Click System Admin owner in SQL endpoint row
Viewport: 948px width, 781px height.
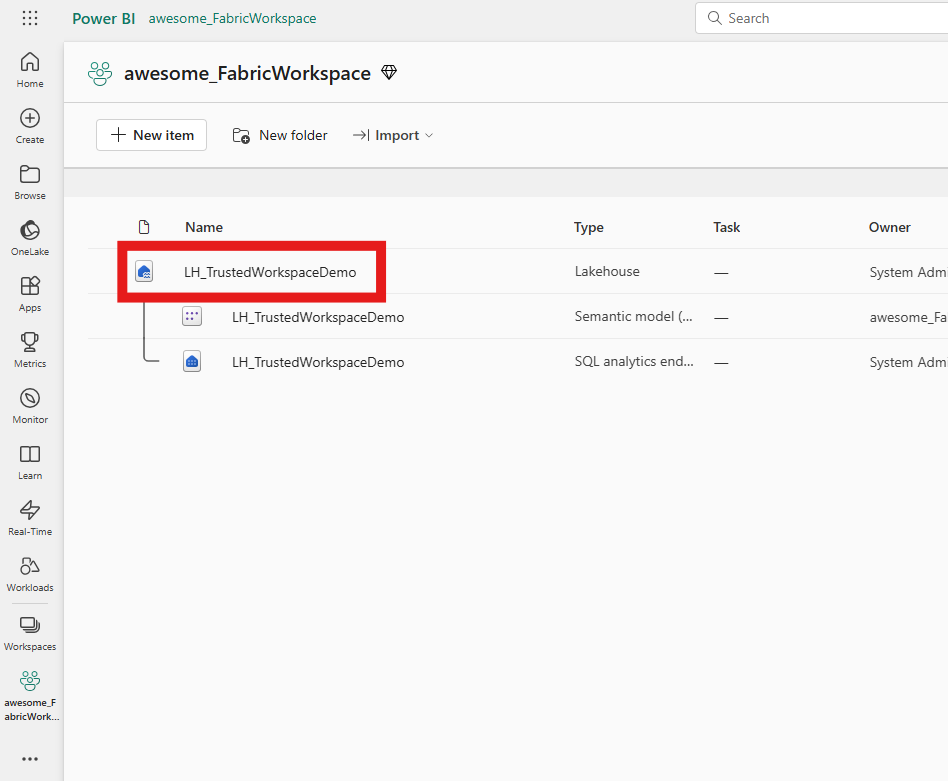point(909,362)
